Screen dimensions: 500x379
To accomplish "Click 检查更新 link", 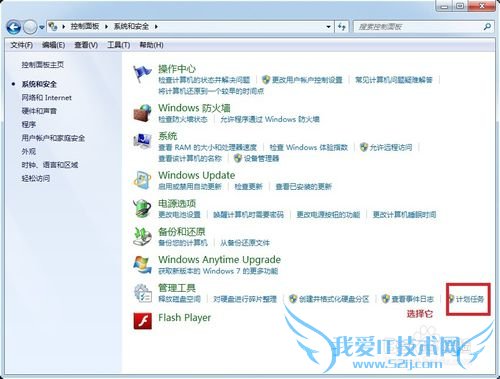I will (248, 186).
